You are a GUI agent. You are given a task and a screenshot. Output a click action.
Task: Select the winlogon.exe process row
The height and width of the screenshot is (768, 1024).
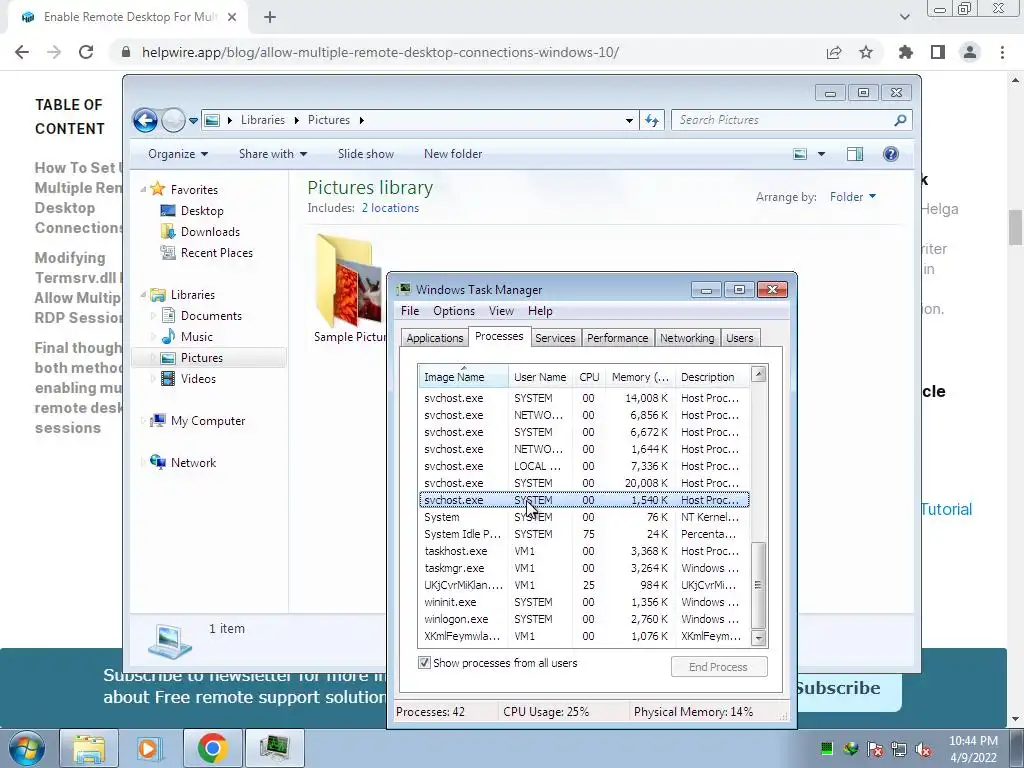pos(584,619)
